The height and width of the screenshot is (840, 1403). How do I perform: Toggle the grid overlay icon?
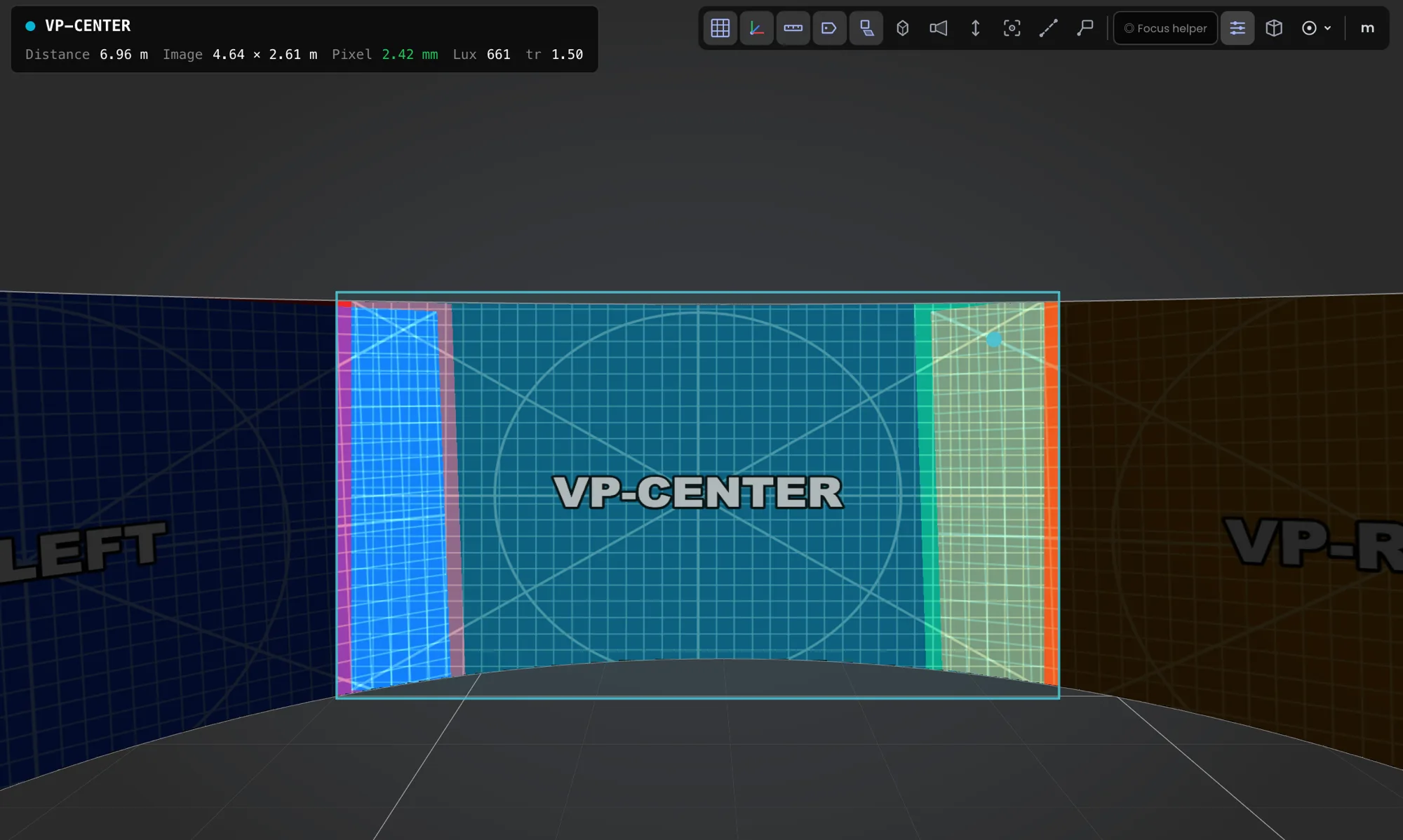point(720,28)
